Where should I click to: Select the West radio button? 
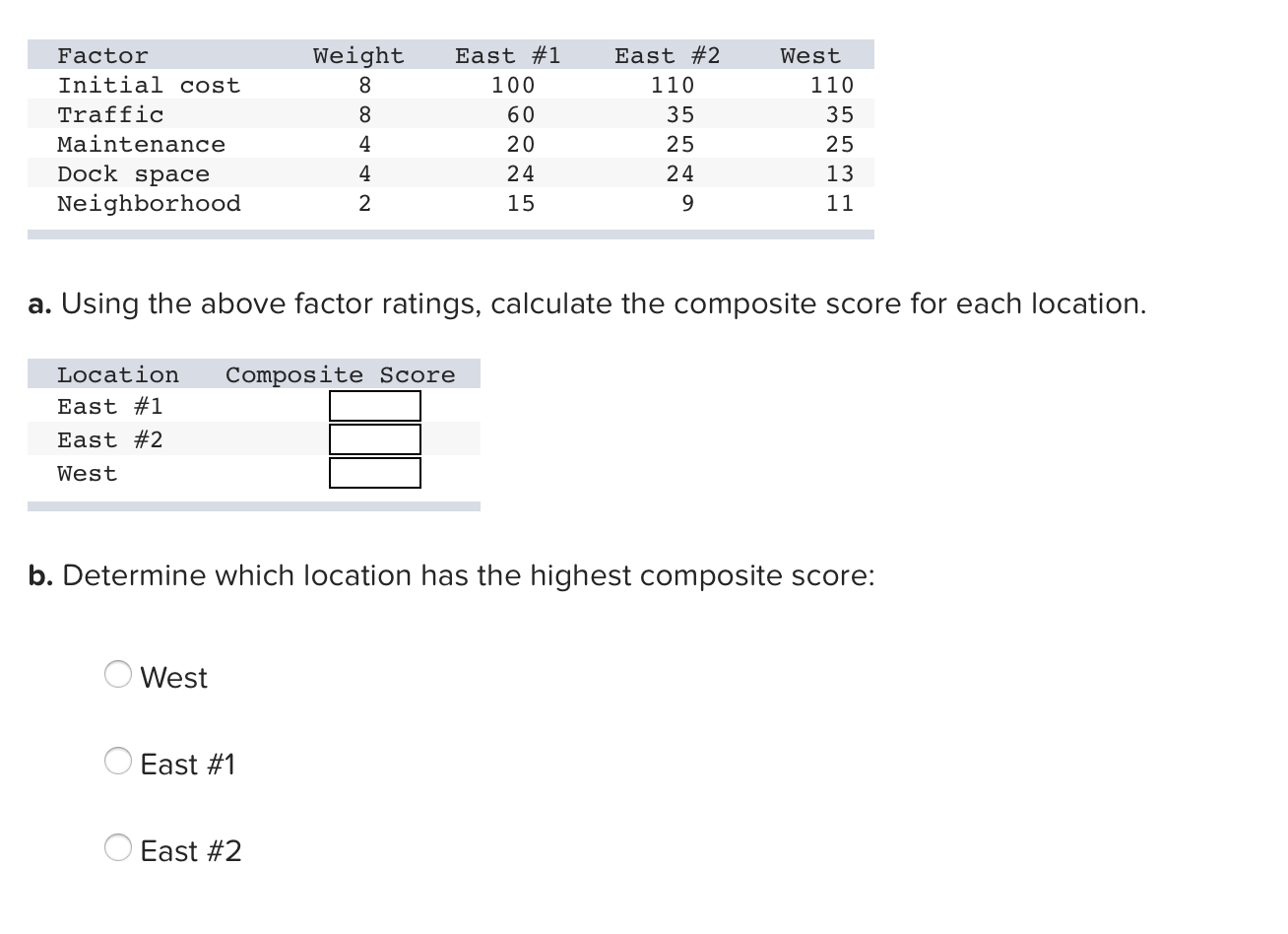(117, 674)
